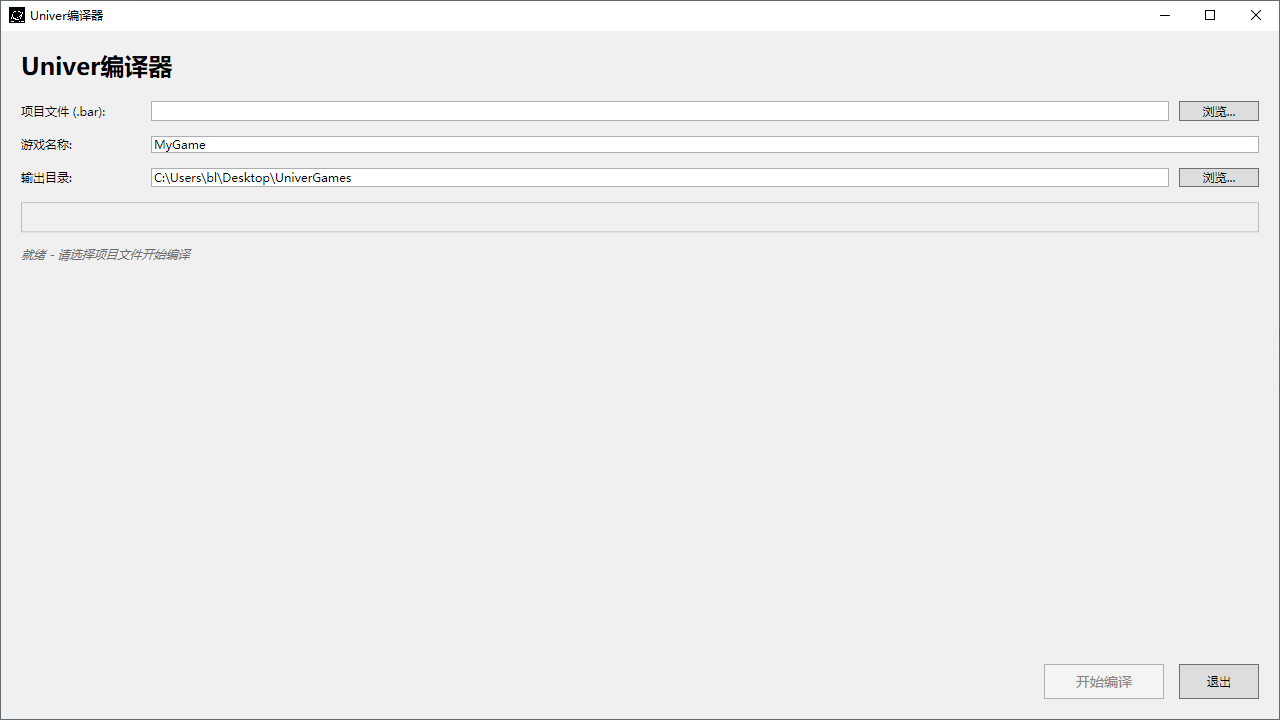Minimize the Univer编译器 window
The image size is (1280, 720).
click(x=1165, y=15)
